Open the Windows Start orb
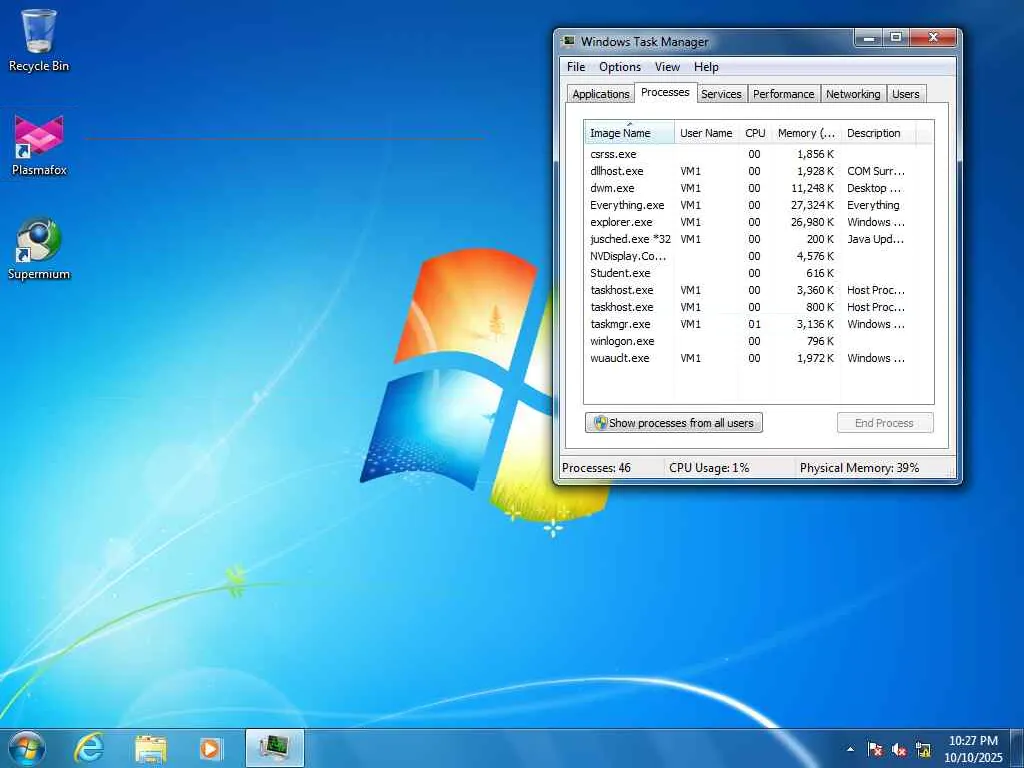Image resolution: width=1024 pixels, height=768 pixels. (x=27, y=748)
